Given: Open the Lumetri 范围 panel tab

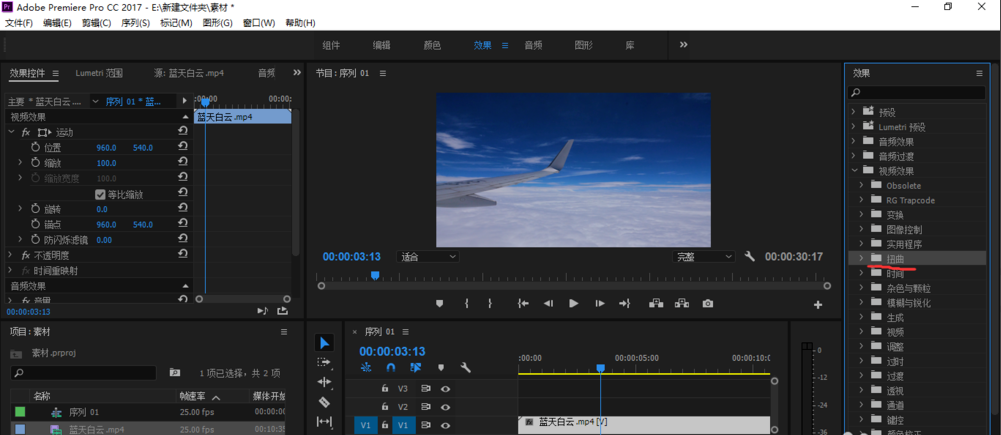Looking at the screenshot, I should [x=99, y=73].
